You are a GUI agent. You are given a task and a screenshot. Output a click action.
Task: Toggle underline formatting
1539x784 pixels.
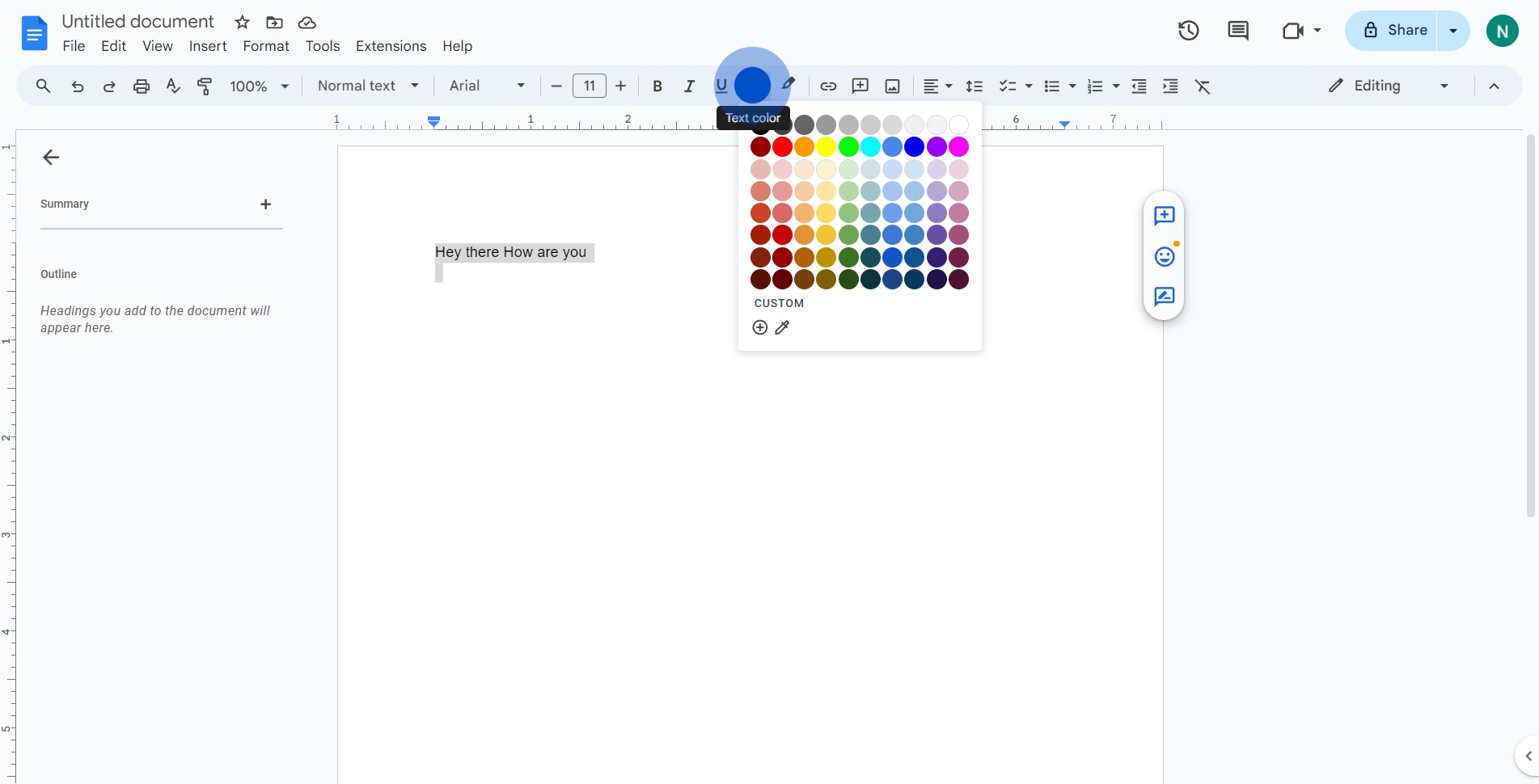(721, 86)
